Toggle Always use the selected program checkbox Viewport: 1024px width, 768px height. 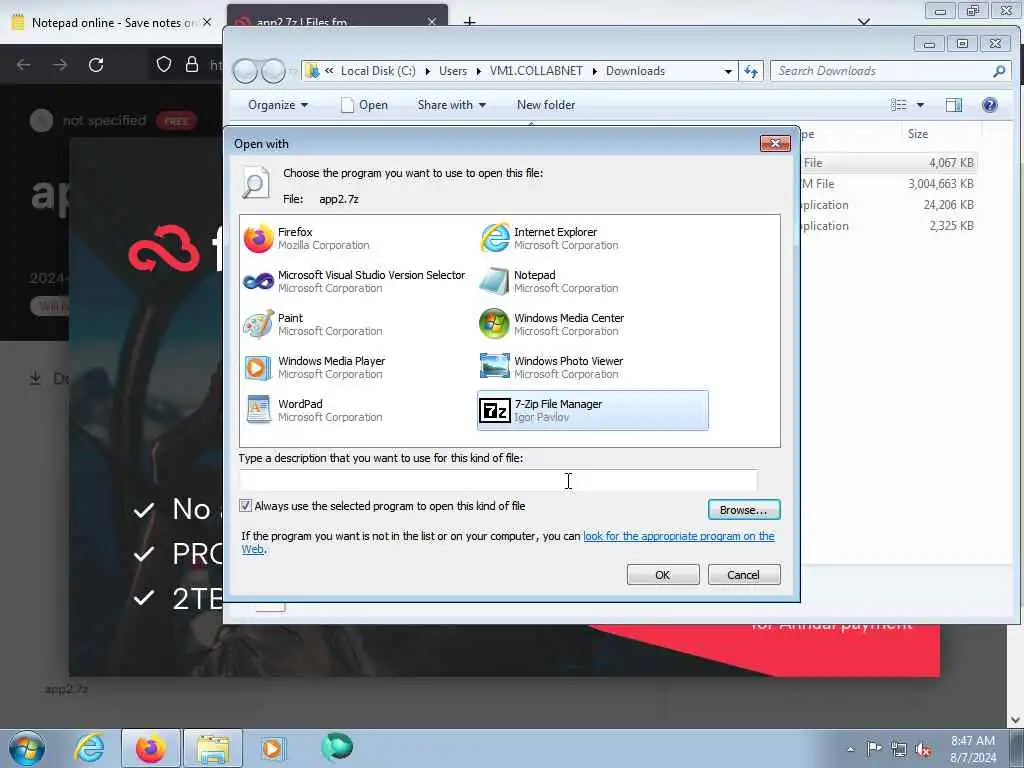[246, 505]
